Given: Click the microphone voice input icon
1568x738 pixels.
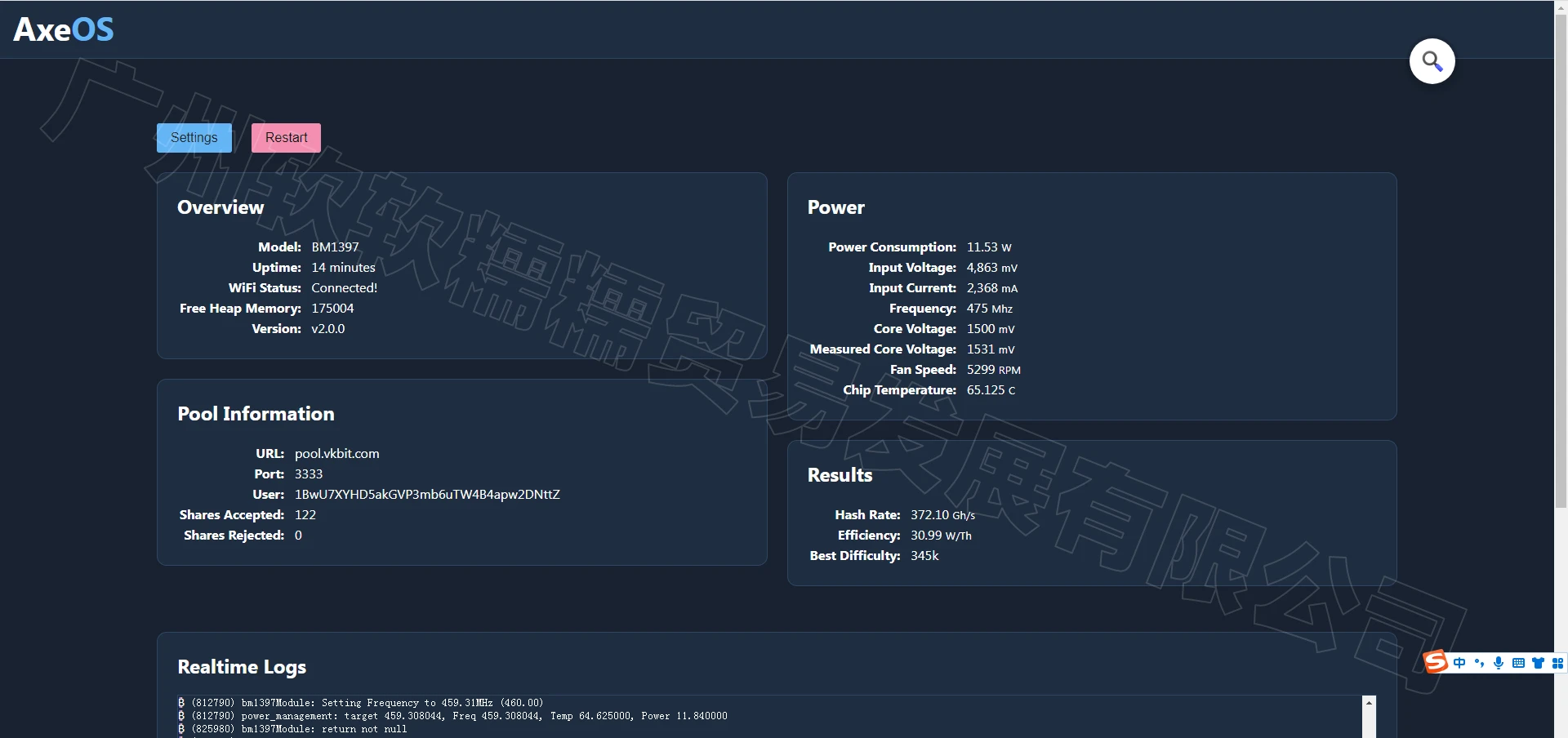Looking at the screenshot, I should coord(1499,663).
